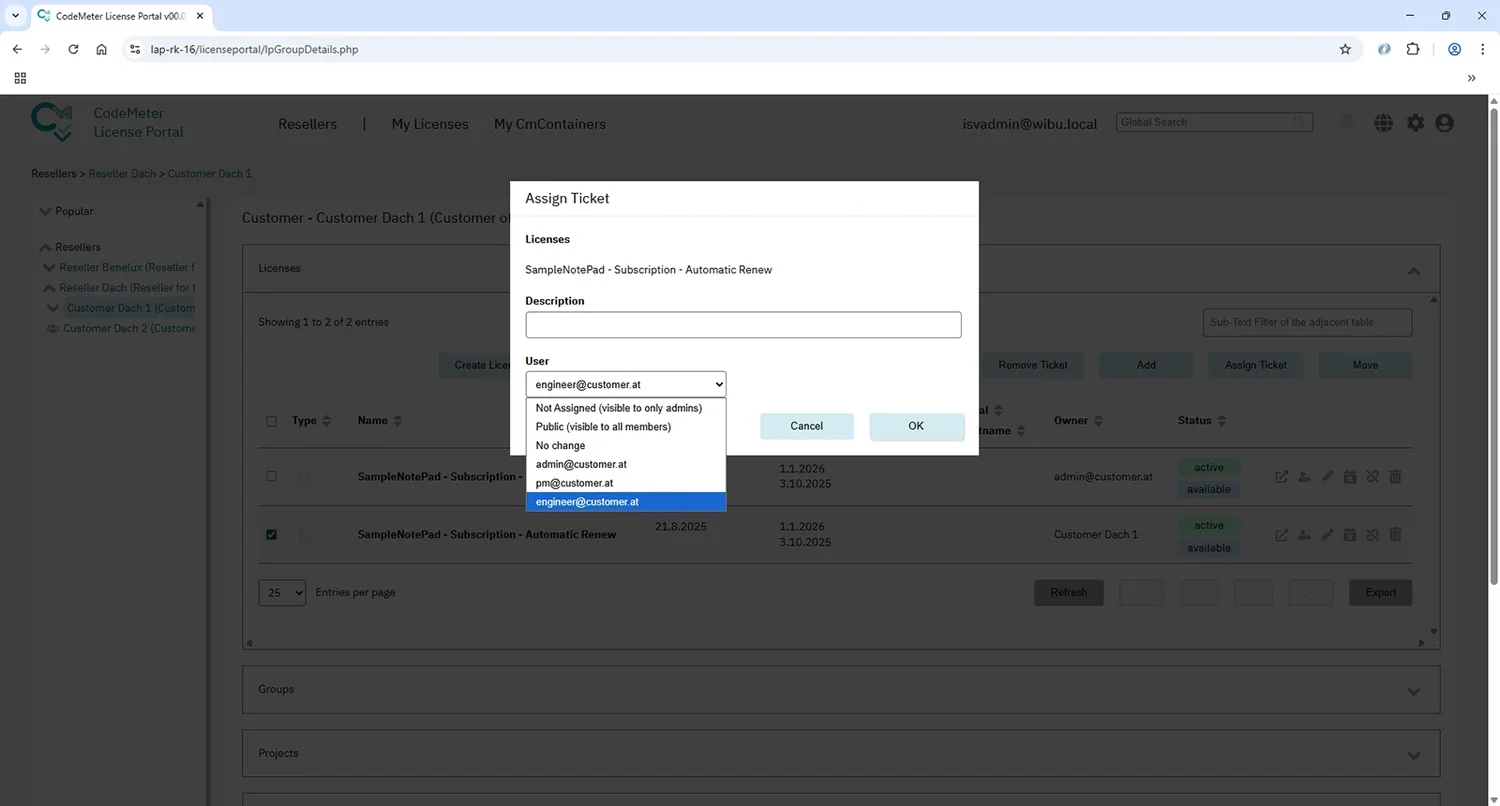Click the trash icon in the admin@customer.at row
Viewport: 1500px width, 806px height.
point(1395,477)
